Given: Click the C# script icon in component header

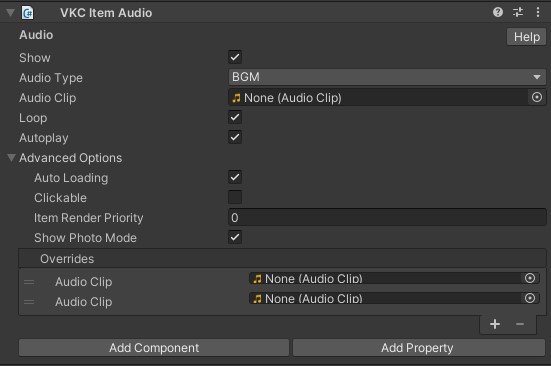Looking at the screenshot, I should click(x=27, y=13).
